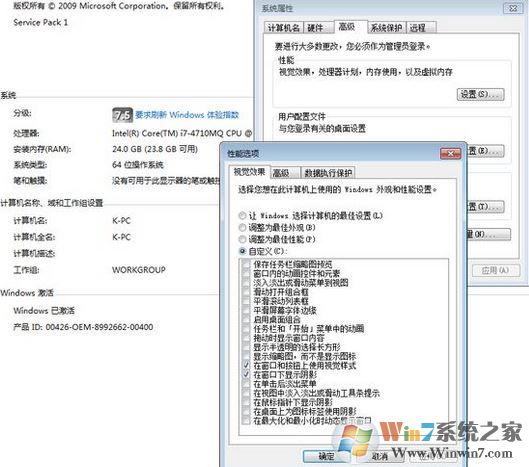Switch to 视觉效果 tab in 性能选项
This screenshot has height=467, width=529.
[x=249, y=172]
